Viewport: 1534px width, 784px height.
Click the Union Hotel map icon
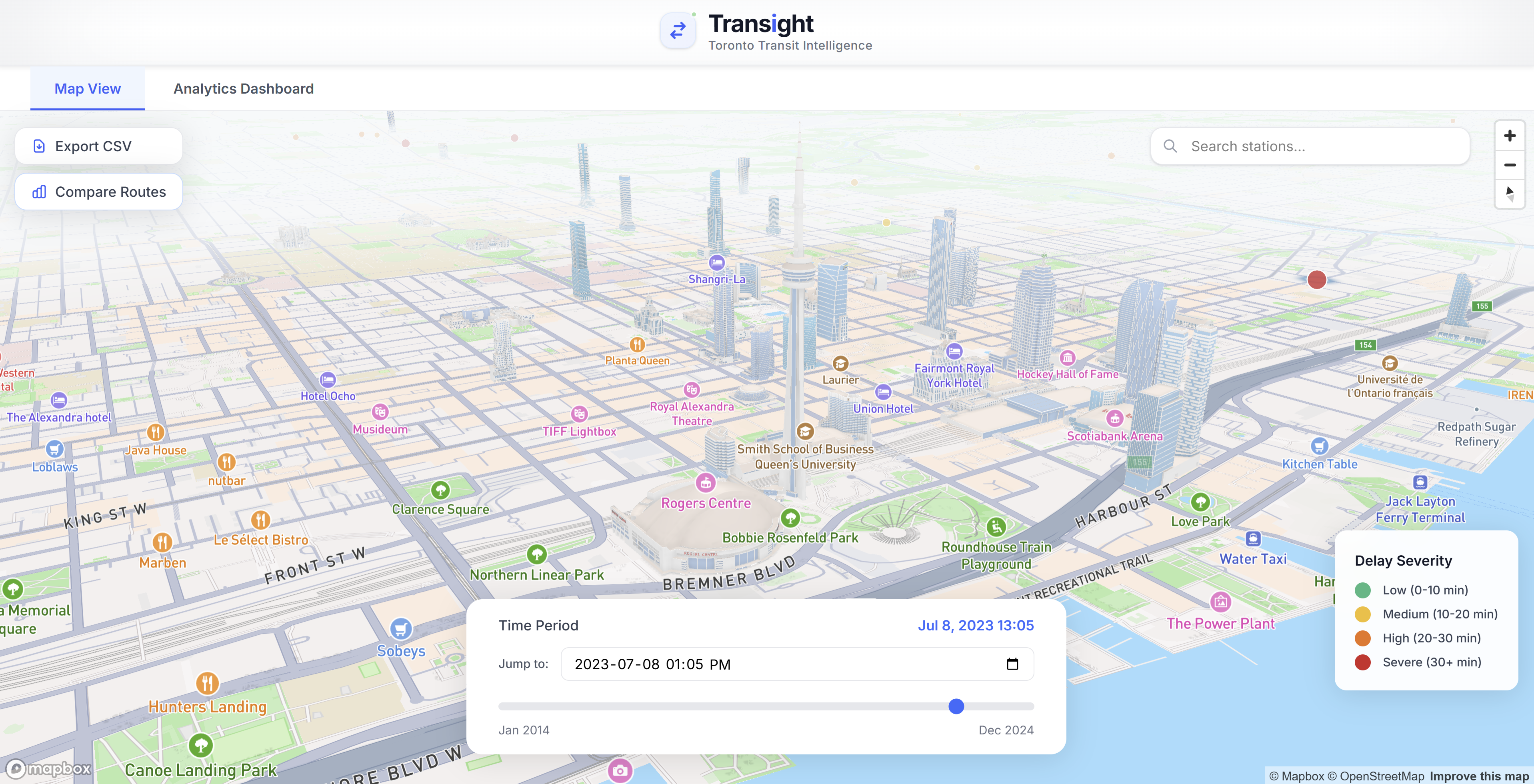point(883,392)
